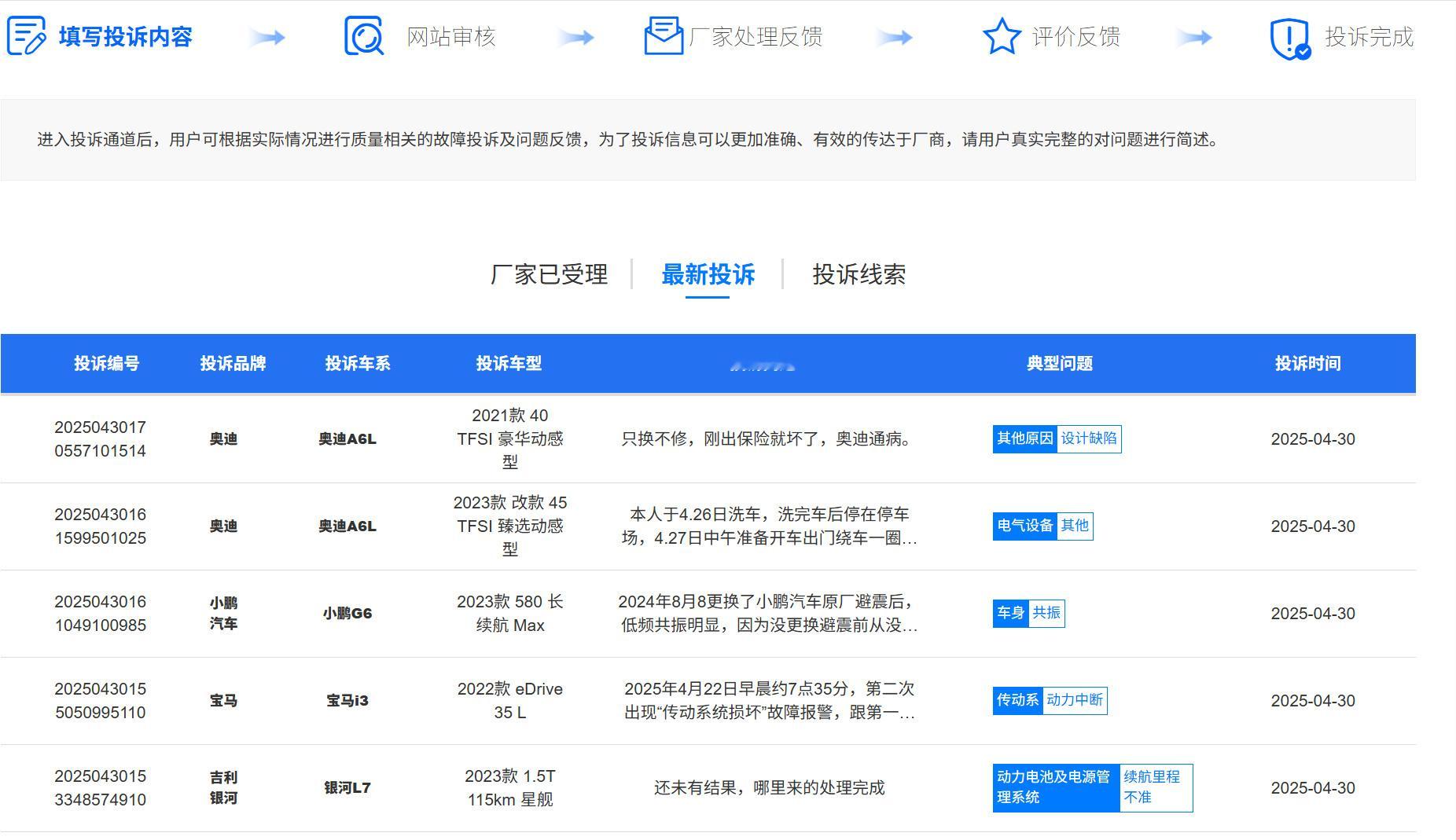The width and height of the screenshot is (1456, 840).
Task: Click the 投诉时间 column header
Action: click(x=1308, y=363)
